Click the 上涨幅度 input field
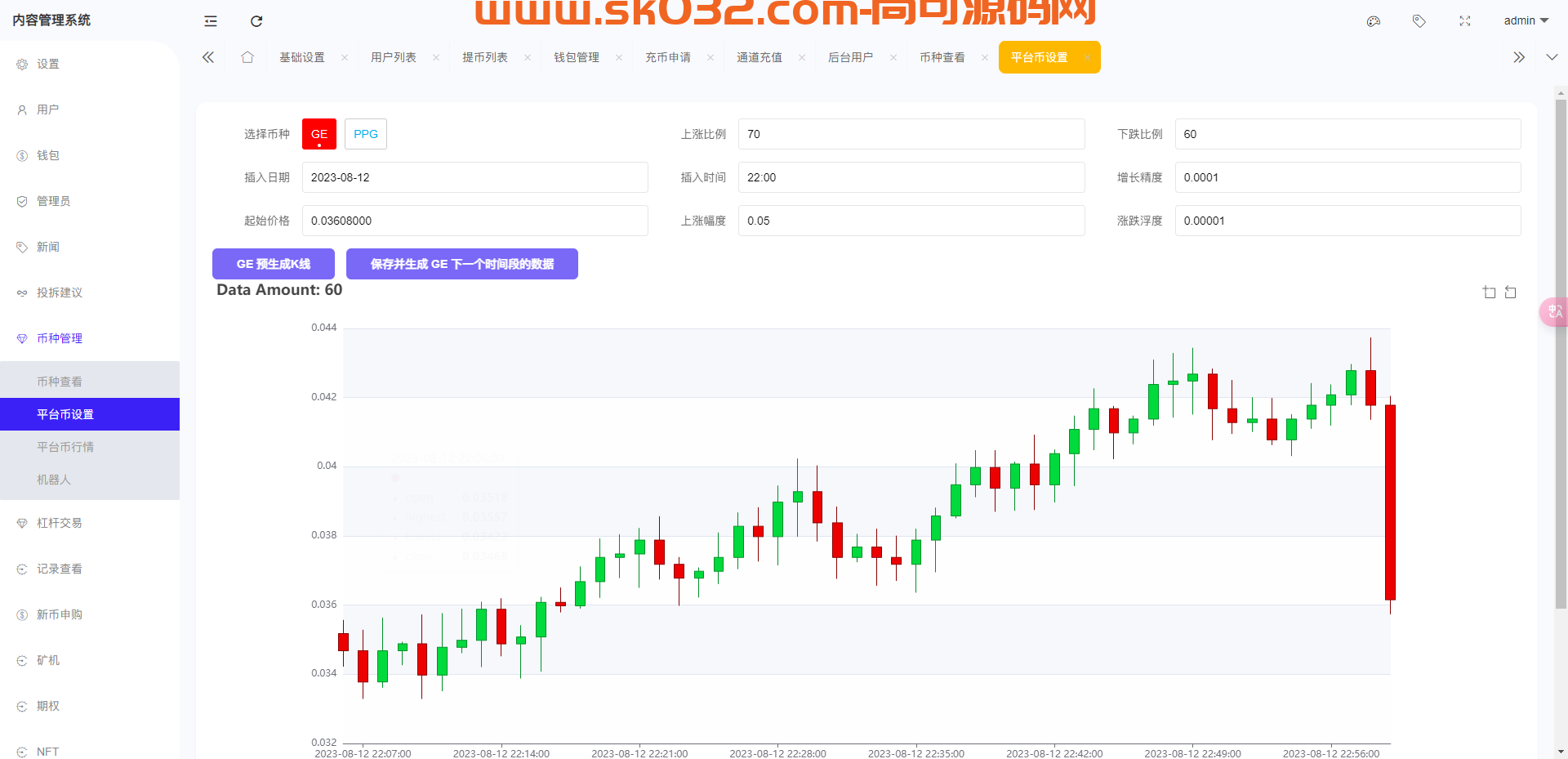 pyautogui.click(x=911, y=221)
